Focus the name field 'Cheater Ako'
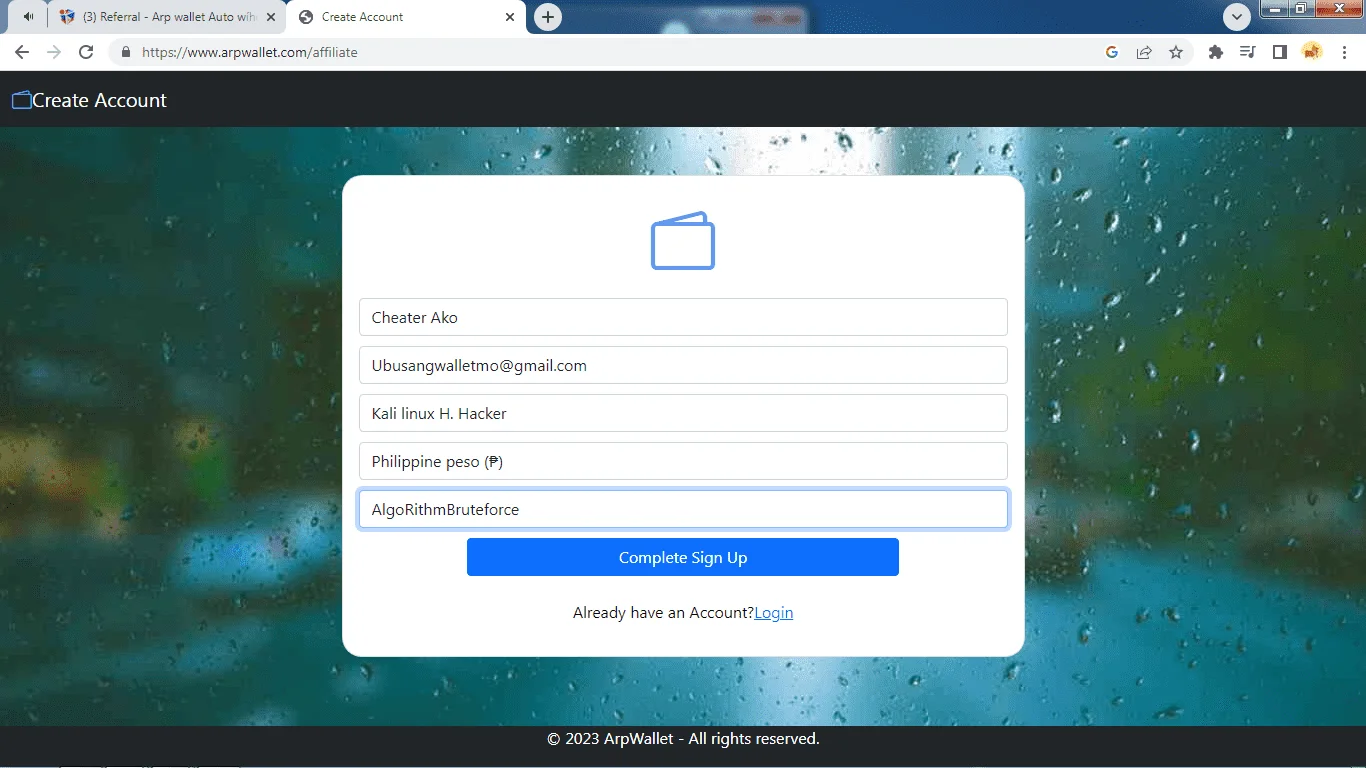Image resolution: width=1366 pixels, height=768 pixels. 683,317
